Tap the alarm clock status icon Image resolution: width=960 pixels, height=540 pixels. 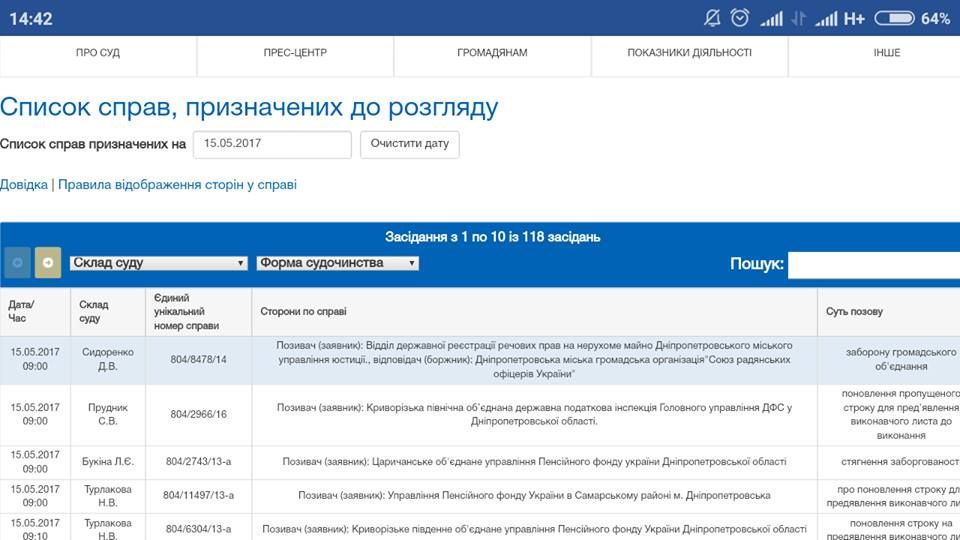(x=740, y=18)
